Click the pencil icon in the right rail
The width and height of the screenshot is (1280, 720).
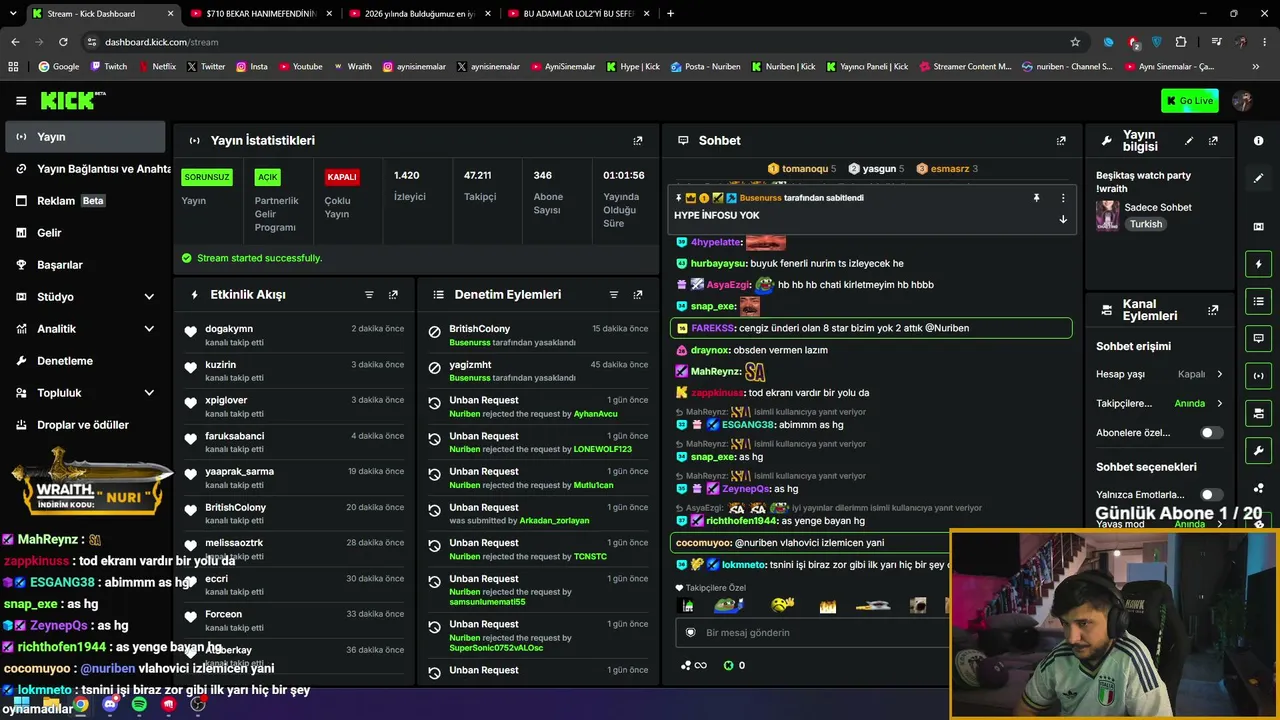click(1259, 178)
